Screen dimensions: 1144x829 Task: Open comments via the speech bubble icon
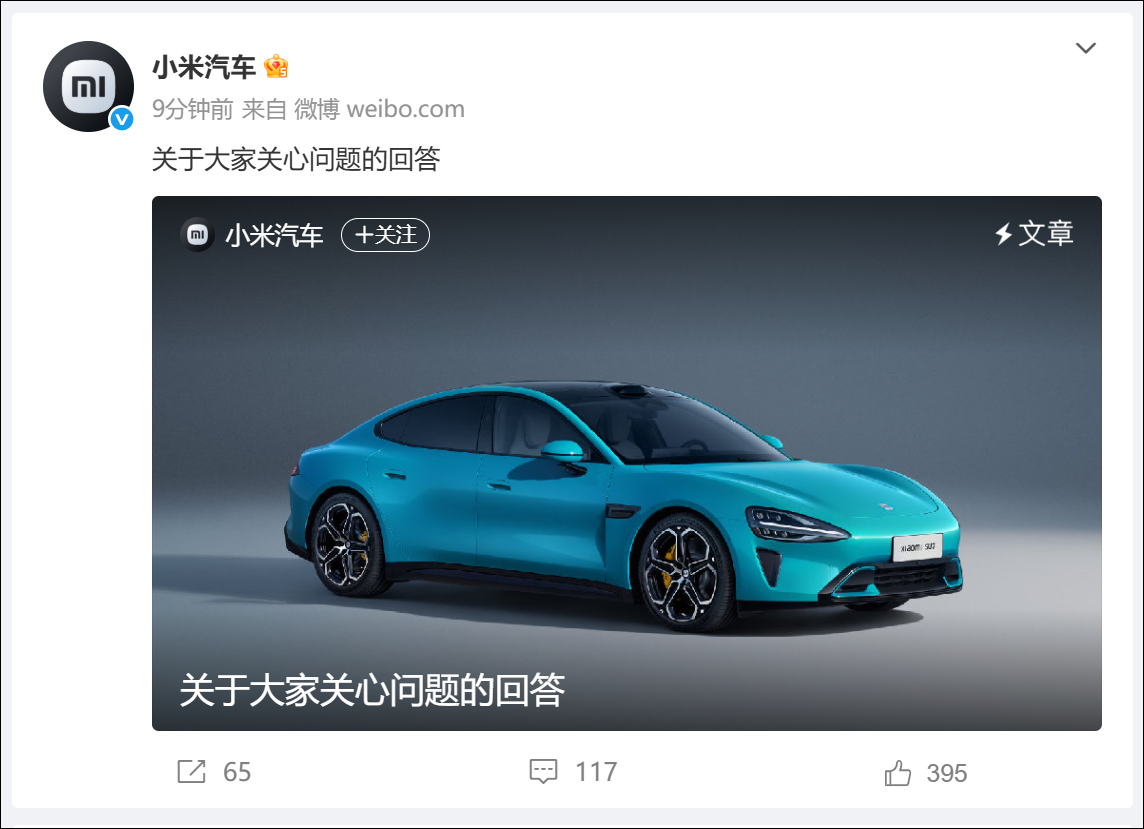(544, 771)
